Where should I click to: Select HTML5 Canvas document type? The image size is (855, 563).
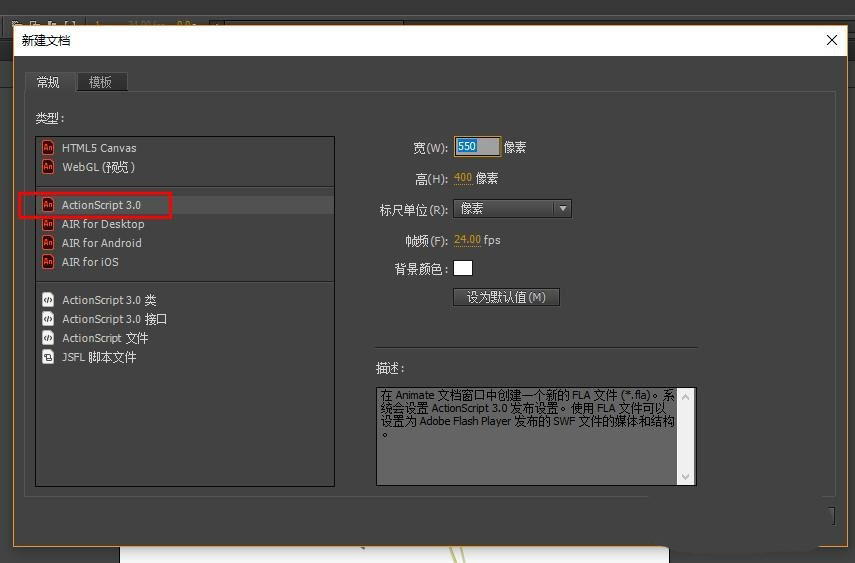click(185, 147)
